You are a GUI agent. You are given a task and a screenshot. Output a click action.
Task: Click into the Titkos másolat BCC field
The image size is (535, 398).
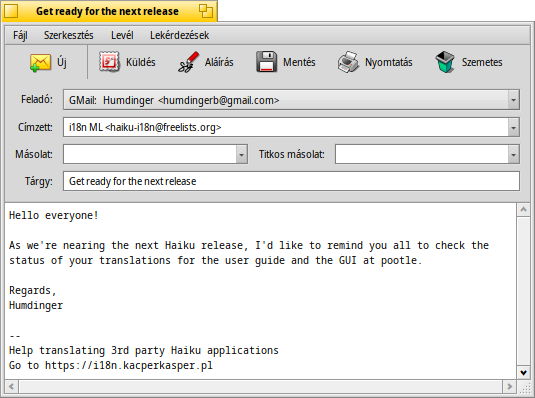click(422, 154)
